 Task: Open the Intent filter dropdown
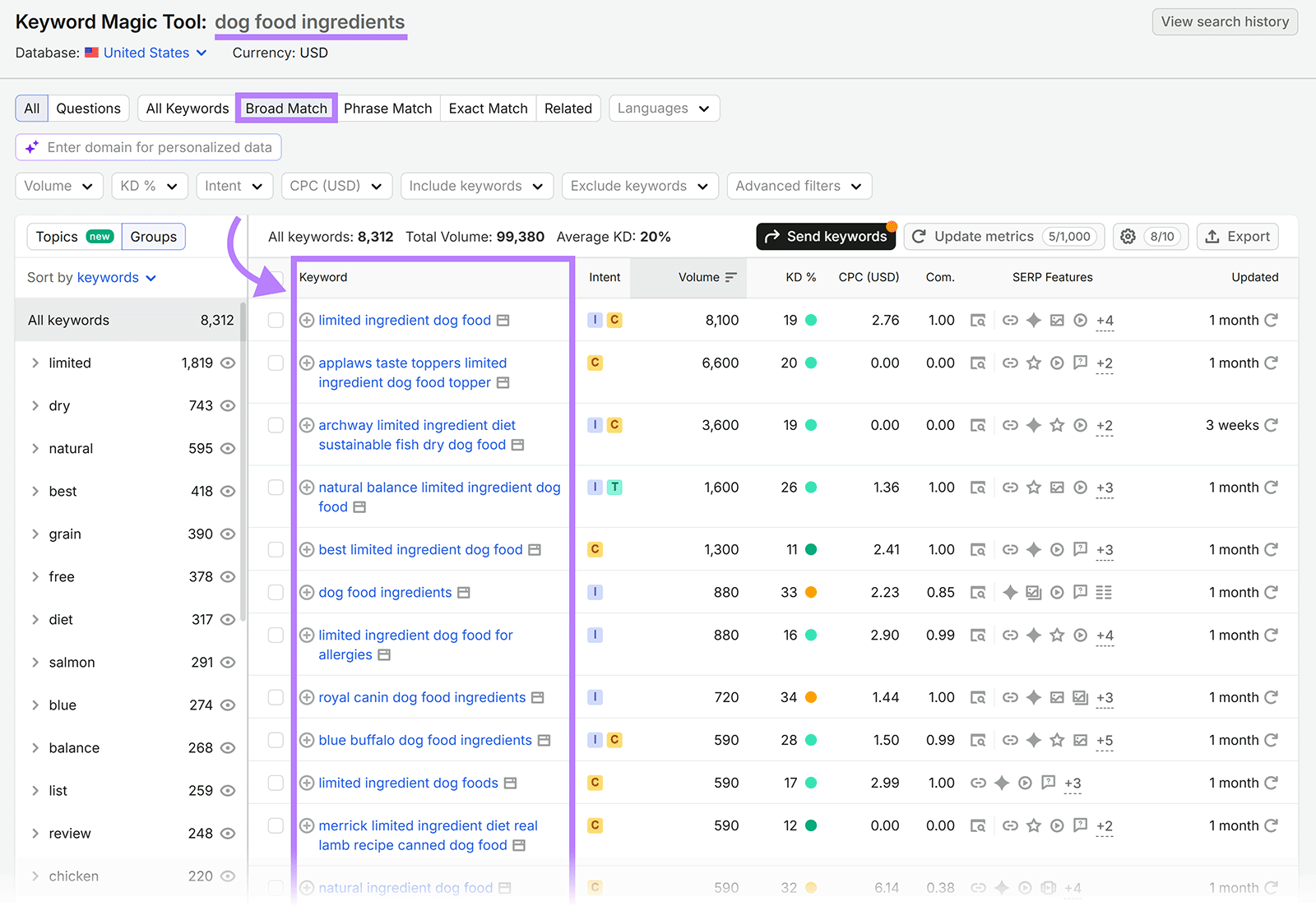pos(234,186)
